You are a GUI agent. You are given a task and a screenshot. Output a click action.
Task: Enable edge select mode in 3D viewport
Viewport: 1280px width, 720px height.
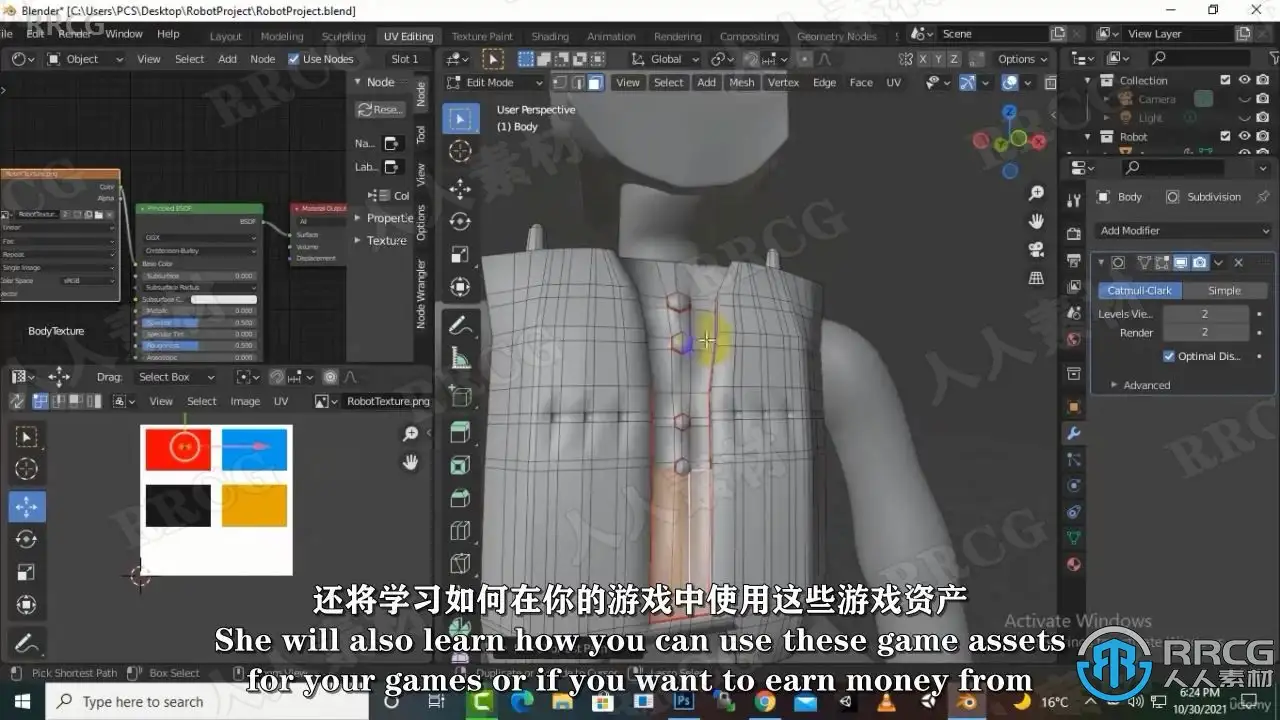click(578, 83)
